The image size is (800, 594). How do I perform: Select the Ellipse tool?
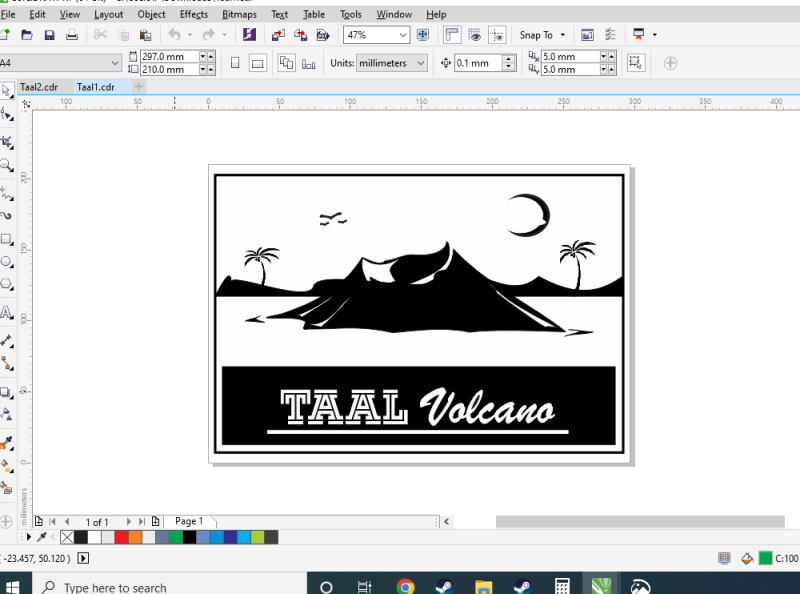click(x=8, y=261)
